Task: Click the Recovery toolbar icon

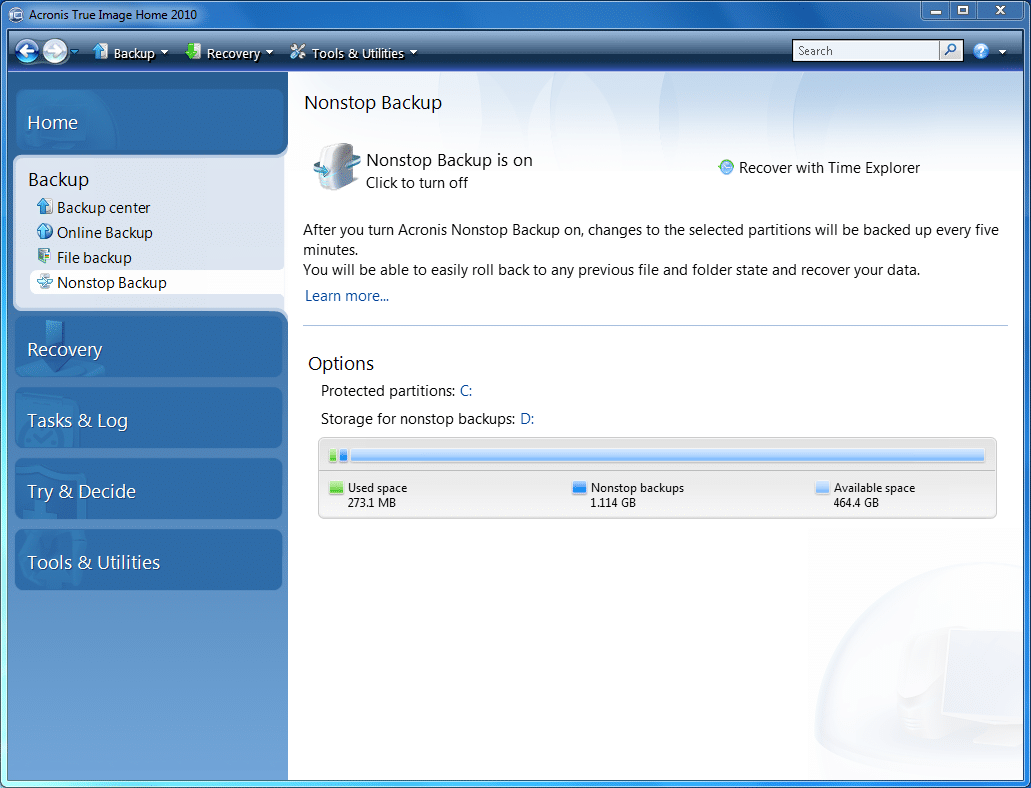Action: tap(193, 51)
